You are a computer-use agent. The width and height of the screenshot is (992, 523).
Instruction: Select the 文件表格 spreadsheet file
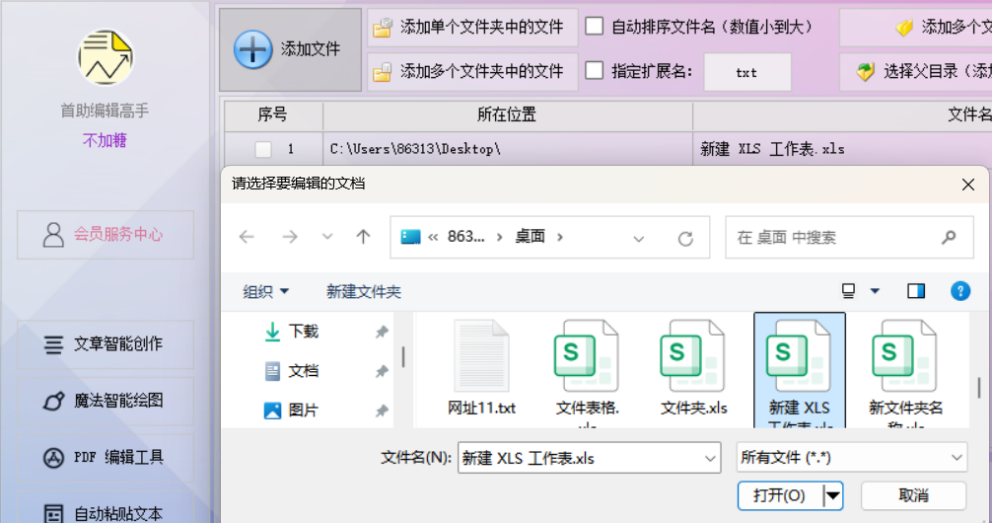coord(587,372)
